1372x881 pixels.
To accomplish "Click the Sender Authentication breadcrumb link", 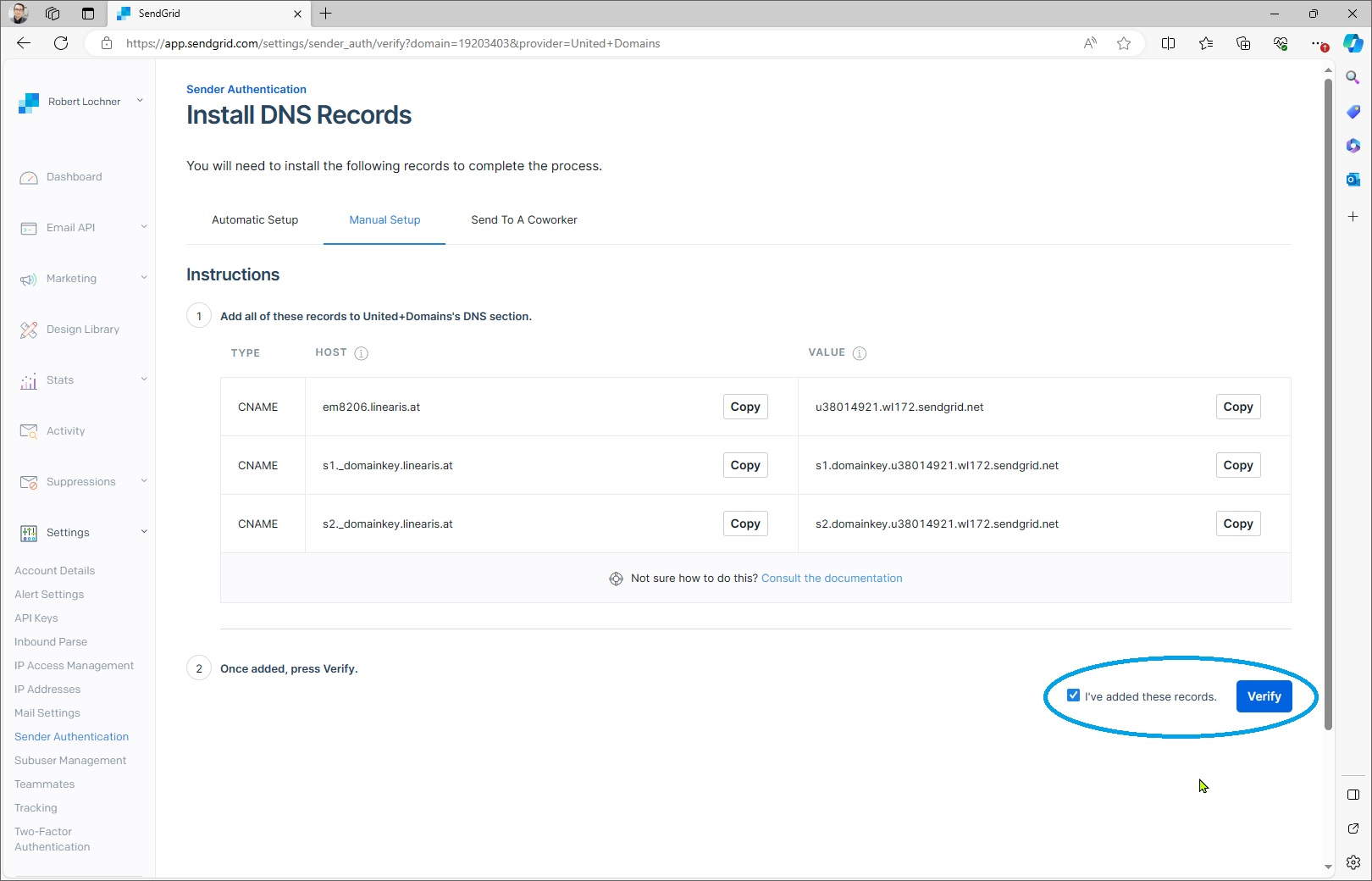I will tap(246, 89).
